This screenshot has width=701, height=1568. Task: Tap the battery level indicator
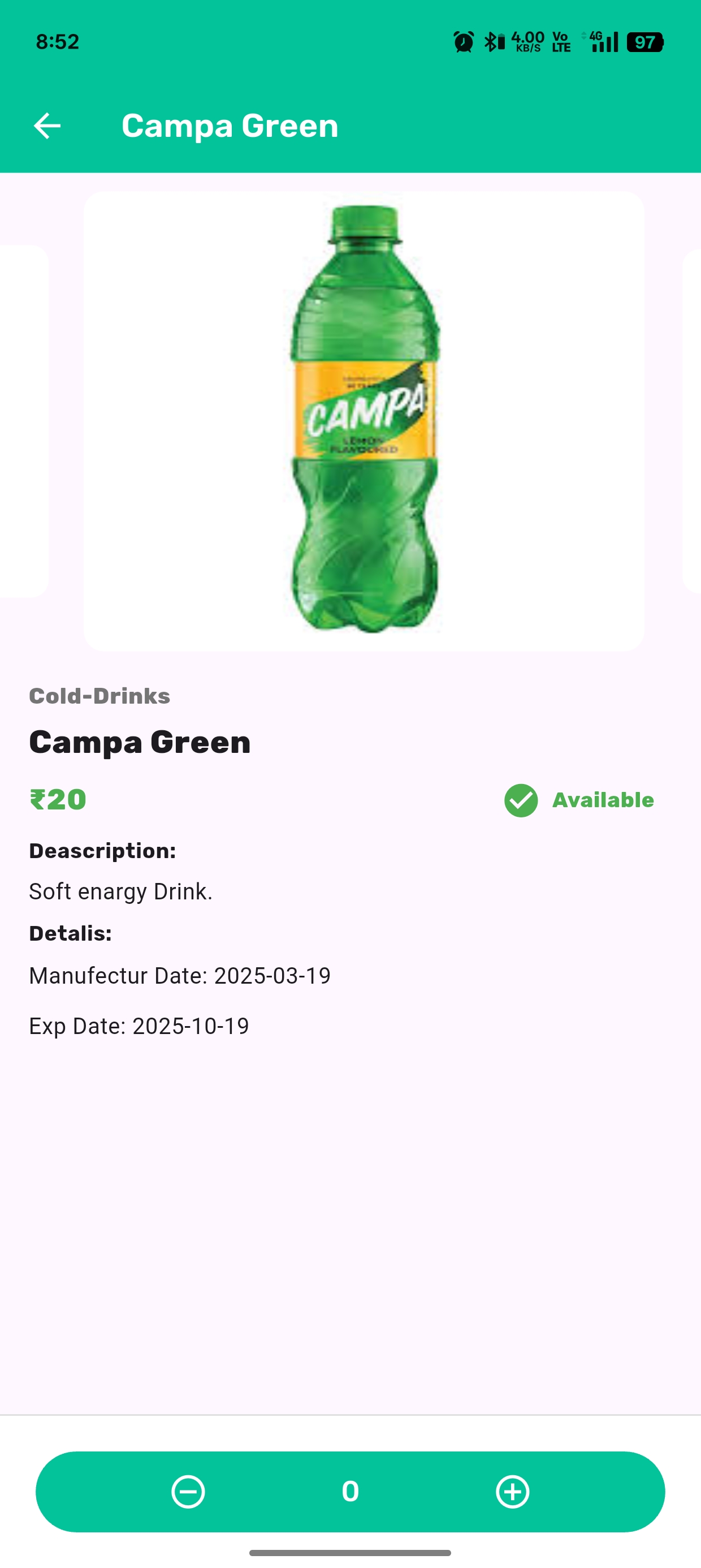pyautogui.click(x=645, y=42)
